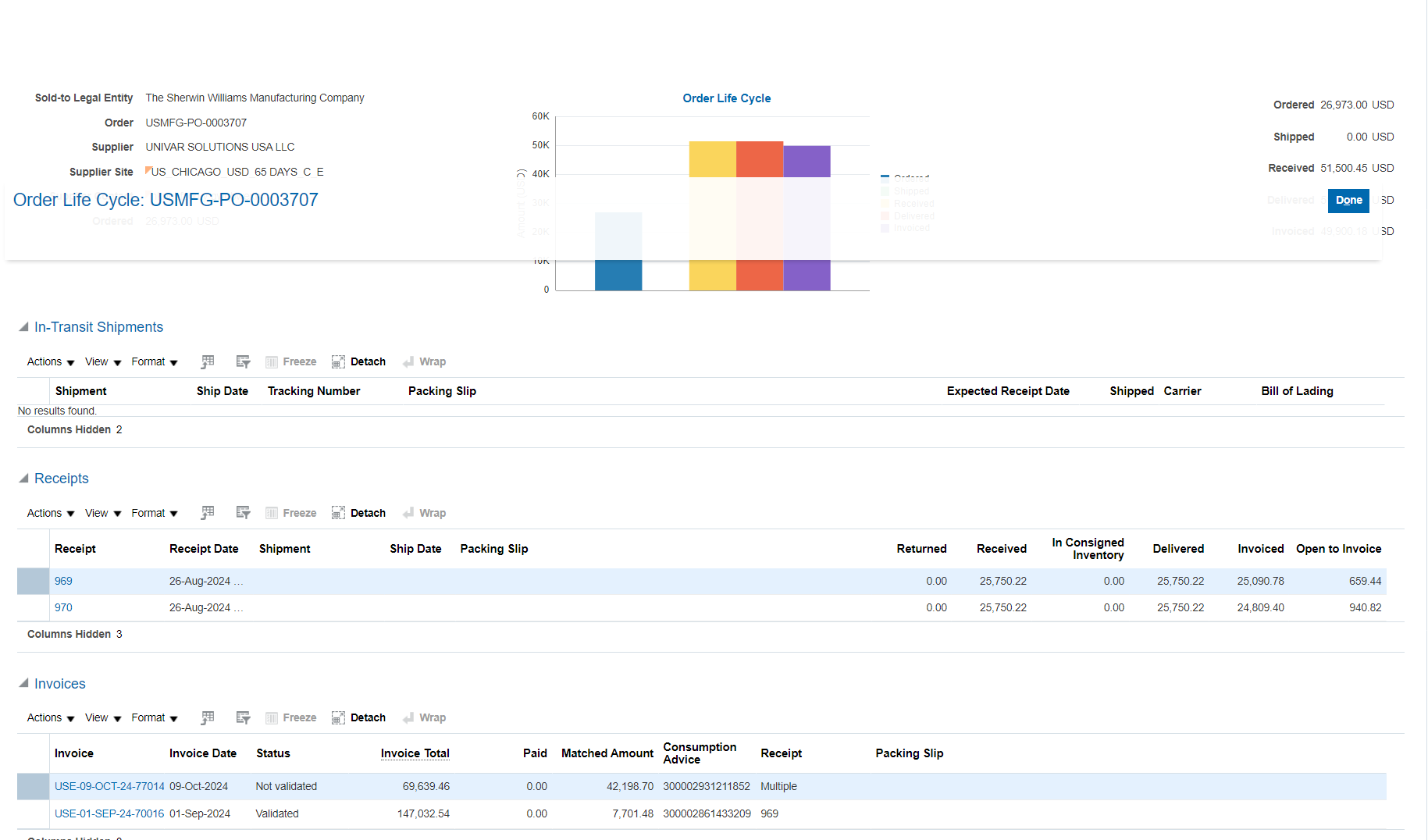Export the Receipts table to Excel
Viewport: 1428px width, 840px height.
click(x=207, y=513)
